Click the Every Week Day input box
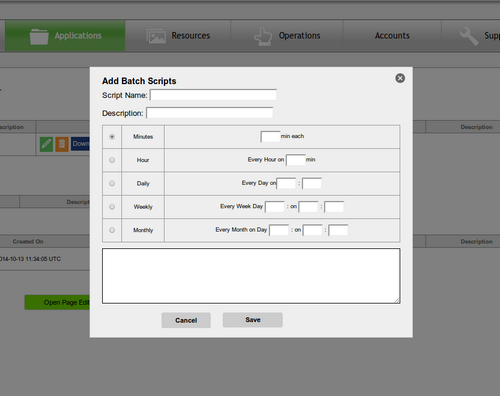Viewport: 500px width, 396px height. pos(275,207)
